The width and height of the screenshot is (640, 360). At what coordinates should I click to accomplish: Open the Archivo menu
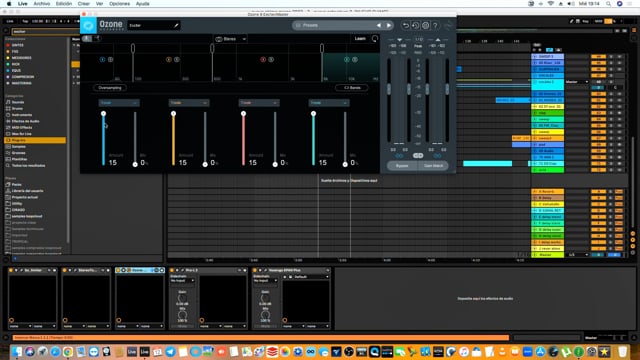coord(42,4)
